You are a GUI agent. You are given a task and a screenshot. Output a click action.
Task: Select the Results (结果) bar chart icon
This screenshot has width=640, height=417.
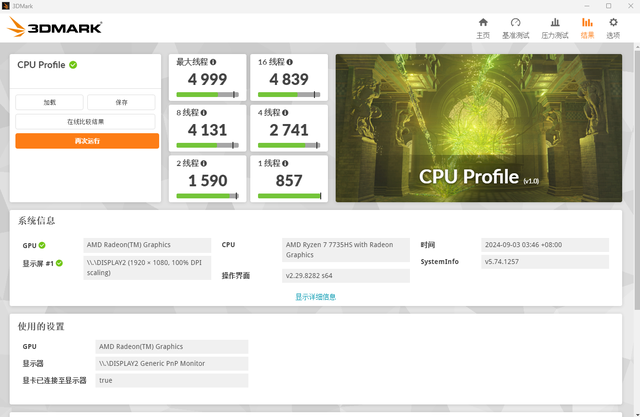(x=587, y=22)
